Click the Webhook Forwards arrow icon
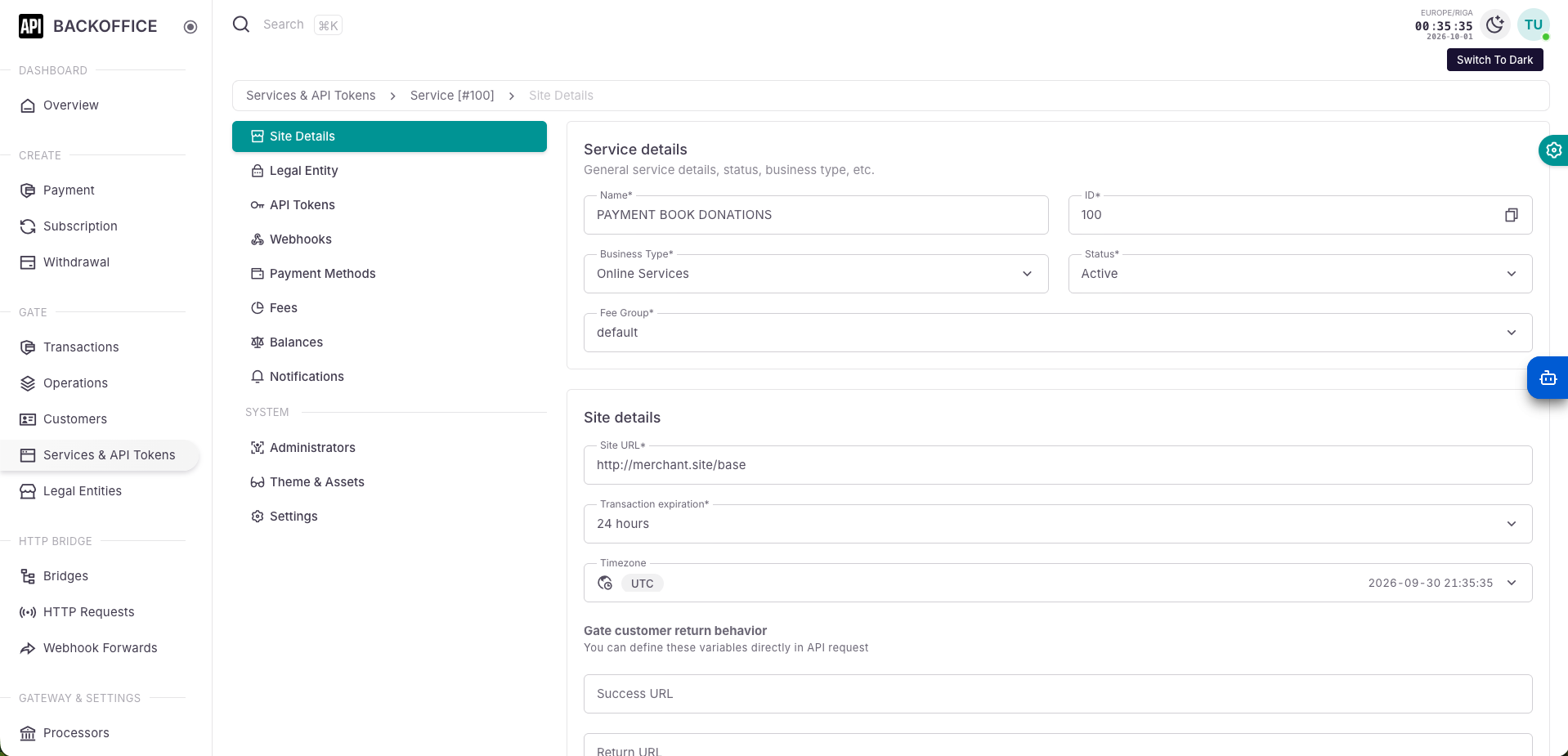This screenshot has width=1568, height=756. [x=28, y=648]
